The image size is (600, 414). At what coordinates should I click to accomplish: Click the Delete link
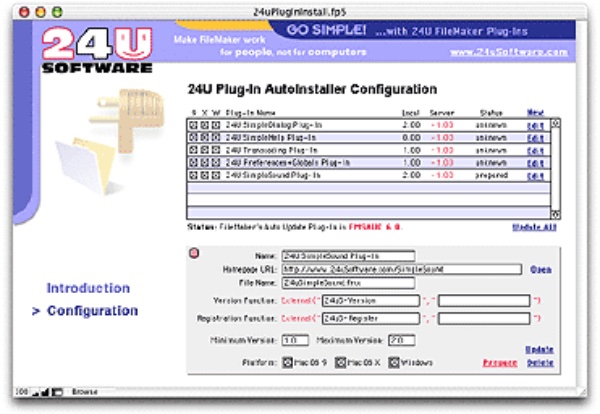pyautogui.click(x=540, y=363)
